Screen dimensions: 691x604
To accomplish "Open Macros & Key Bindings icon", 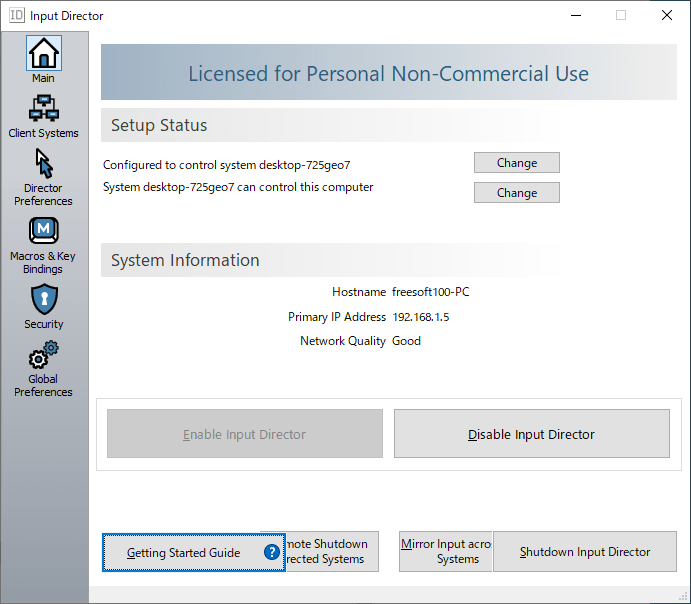I will (44, 230).
